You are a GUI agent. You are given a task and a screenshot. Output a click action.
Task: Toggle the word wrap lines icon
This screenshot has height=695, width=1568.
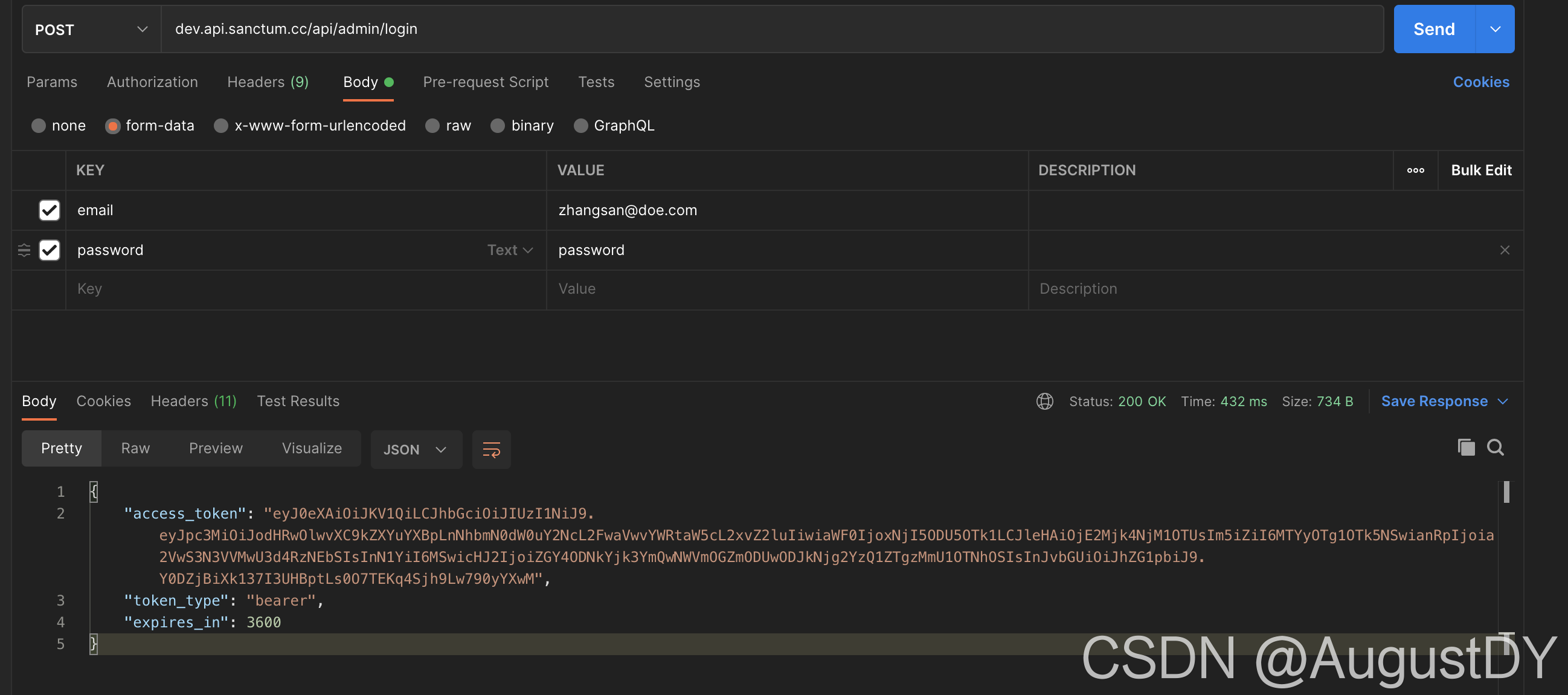click(x=491, y=450)
